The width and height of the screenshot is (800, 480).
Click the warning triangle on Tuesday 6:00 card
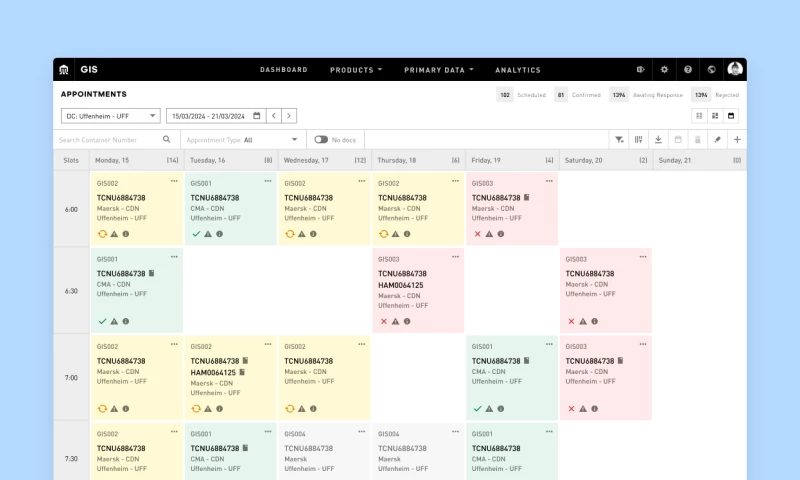[x=208, y=234]
